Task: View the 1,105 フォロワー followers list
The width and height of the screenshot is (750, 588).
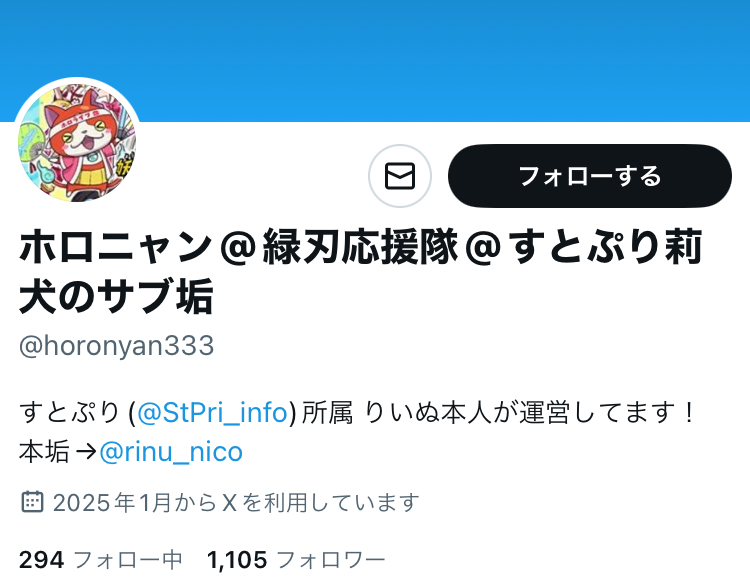Action: click(296, 560)
